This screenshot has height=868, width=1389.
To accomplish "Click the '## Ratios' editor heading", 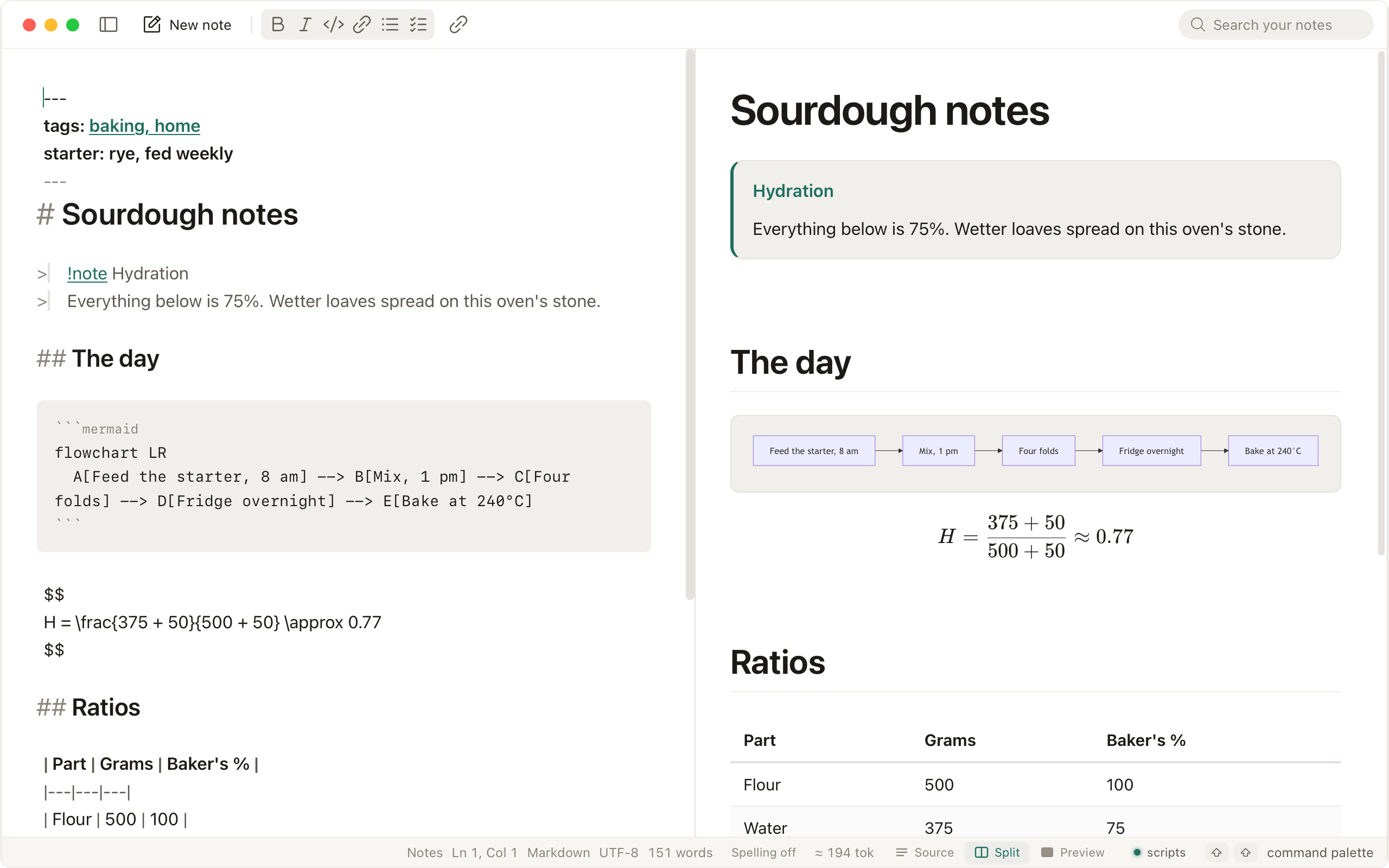I will tap(88, 708).
